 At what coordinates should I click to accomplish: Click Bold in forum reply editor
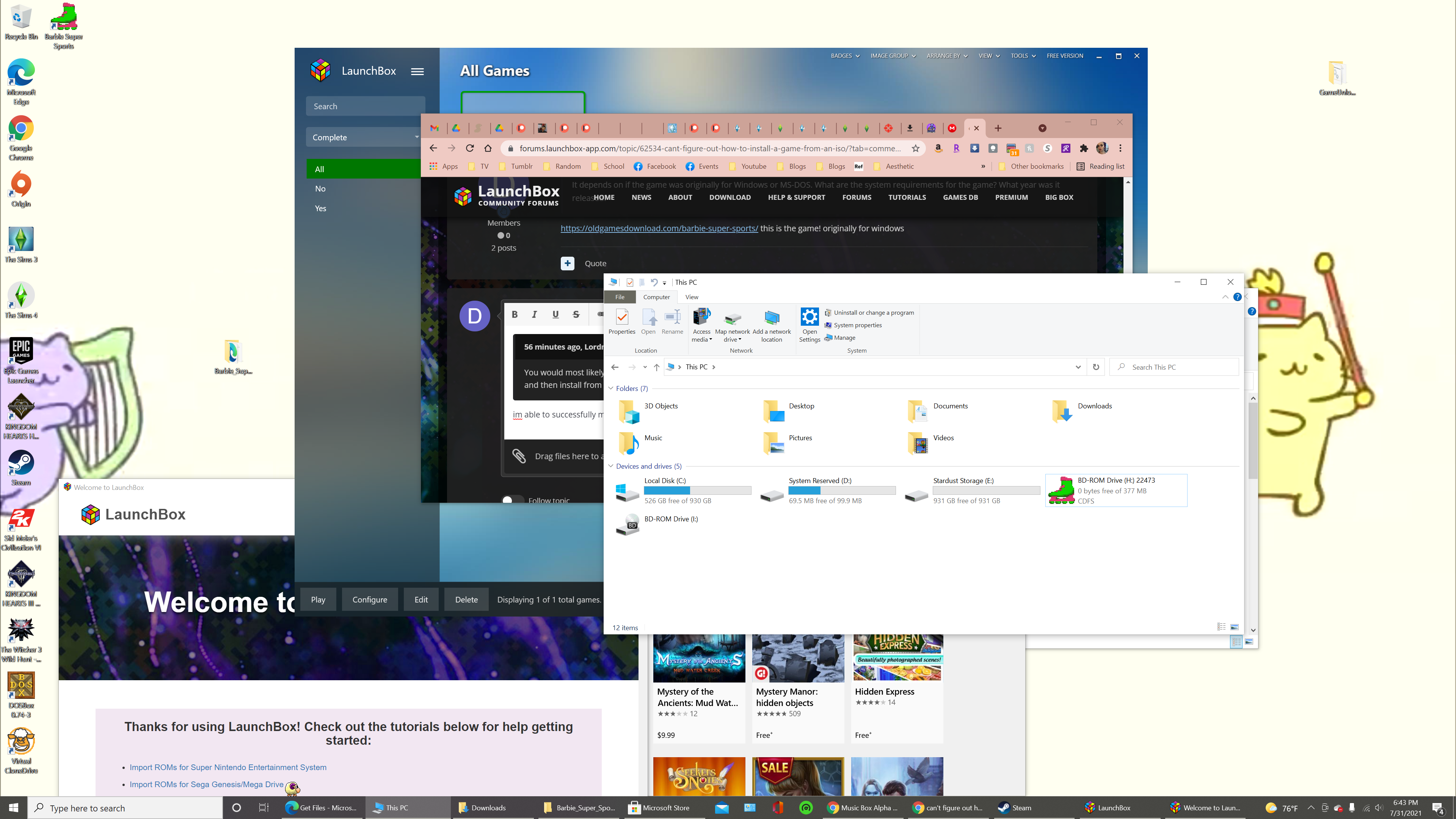pos(515,314)
